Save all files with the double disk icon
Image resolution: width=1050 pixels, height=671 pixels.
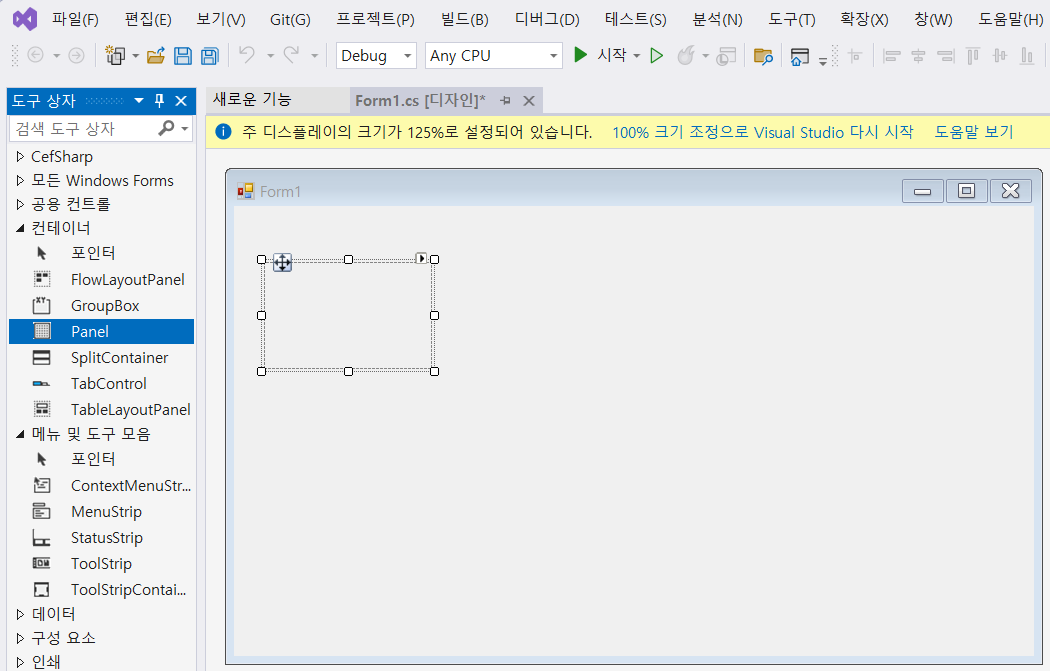pyautogui.click(x=210, y=56)
